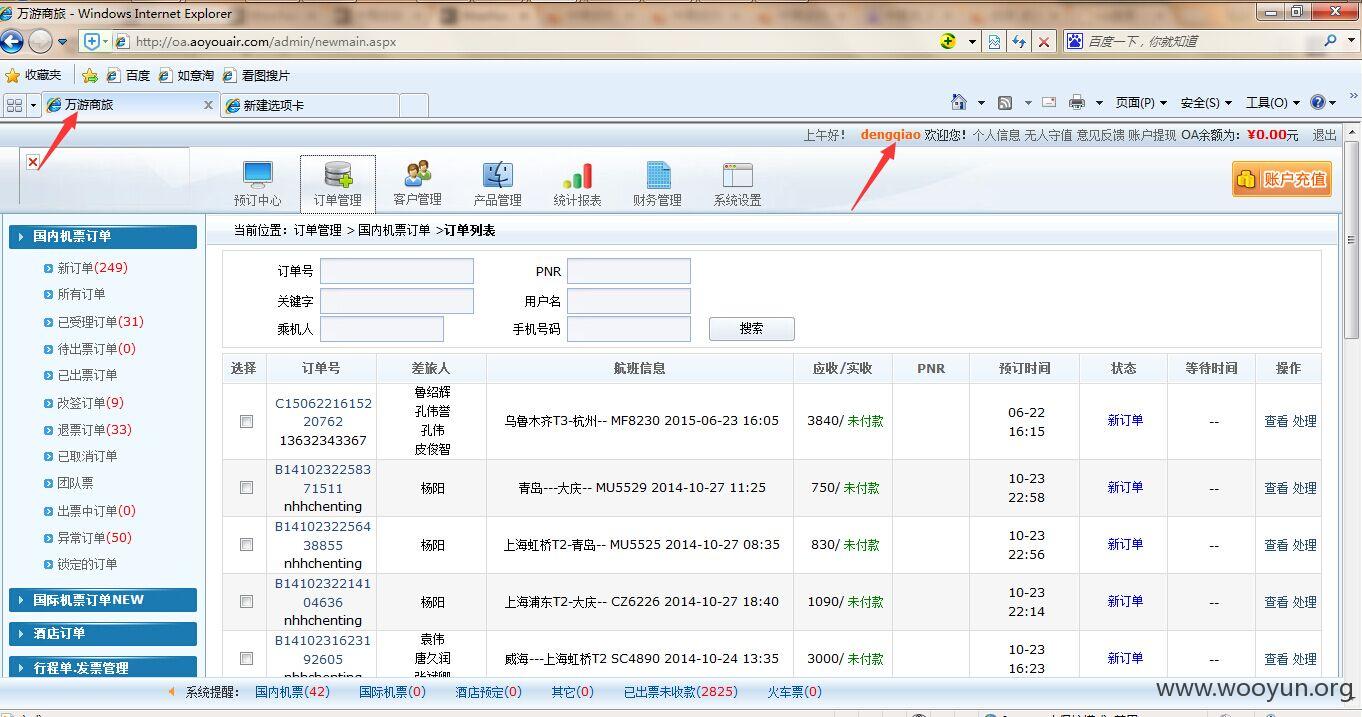
Task: Click 国内机票(42) in system reminder bar
Action: tap(292, 691)
